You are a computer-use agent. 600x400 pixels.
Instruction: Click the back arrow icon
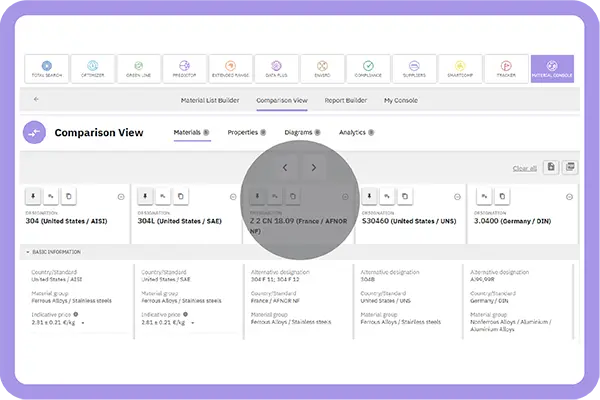tap(37, 100)
